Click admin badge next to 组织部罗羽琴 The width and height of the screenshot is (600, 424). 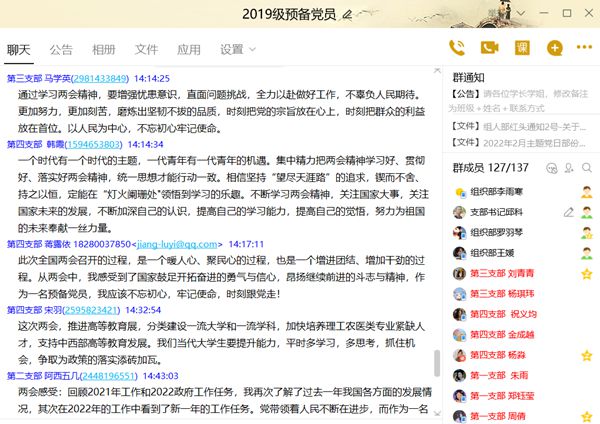tap(587, 233)
